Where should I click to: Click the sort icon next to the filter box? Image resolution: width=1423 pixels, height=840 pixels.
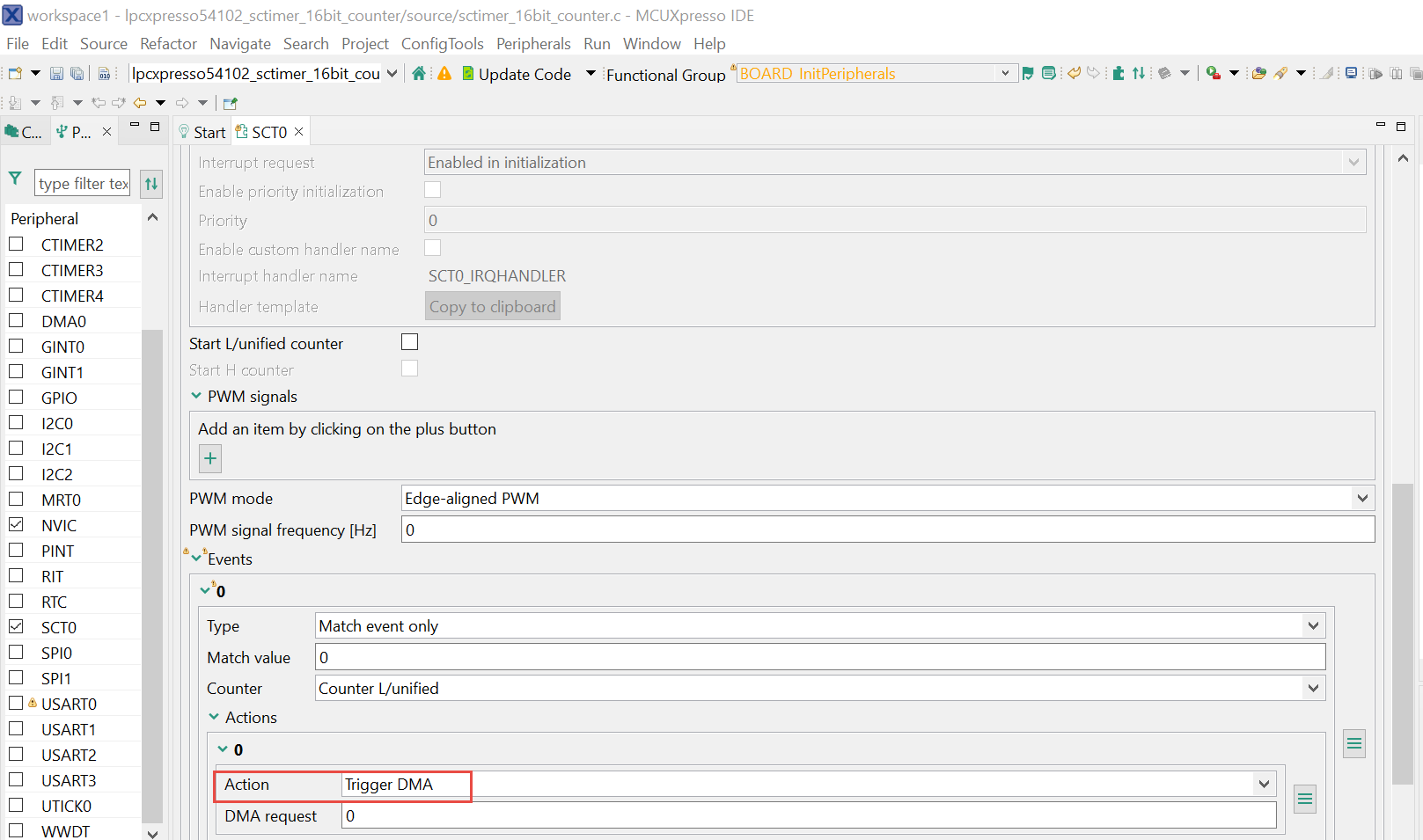tap(150, 183)
